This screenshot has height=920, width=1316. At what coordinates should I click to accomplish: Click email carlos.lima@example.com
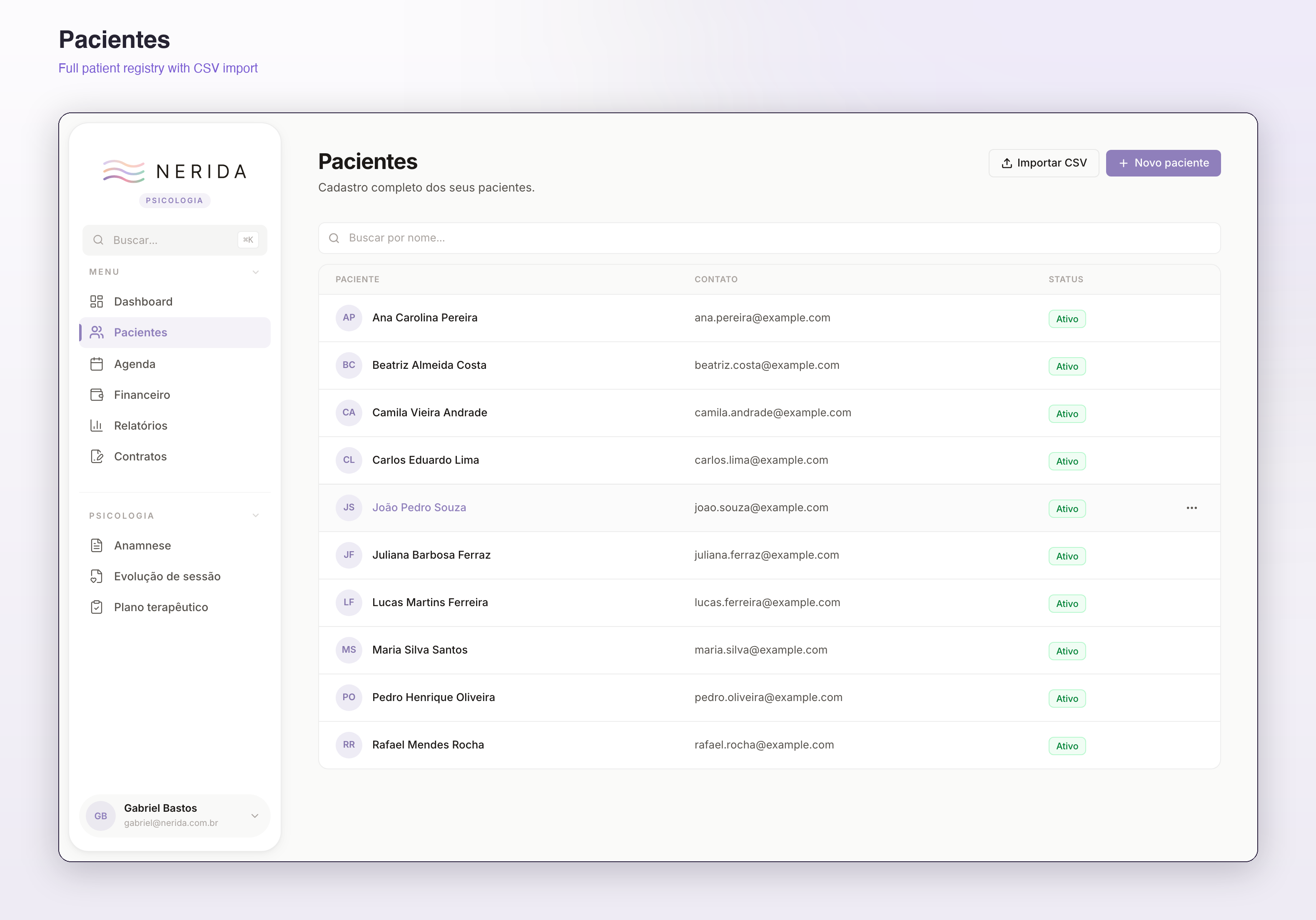point(761,460)
